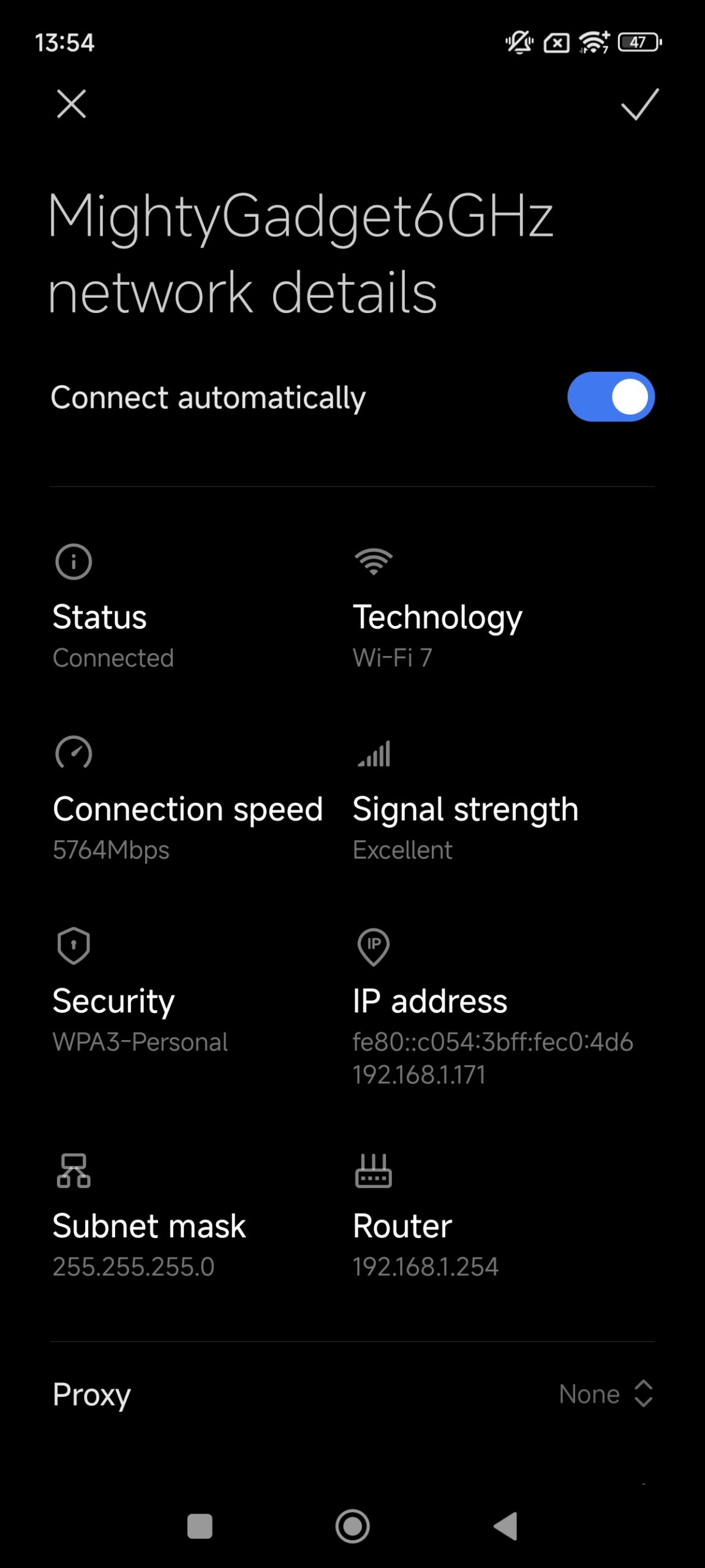Disable the Connect automatically switch

coord(611,397)
